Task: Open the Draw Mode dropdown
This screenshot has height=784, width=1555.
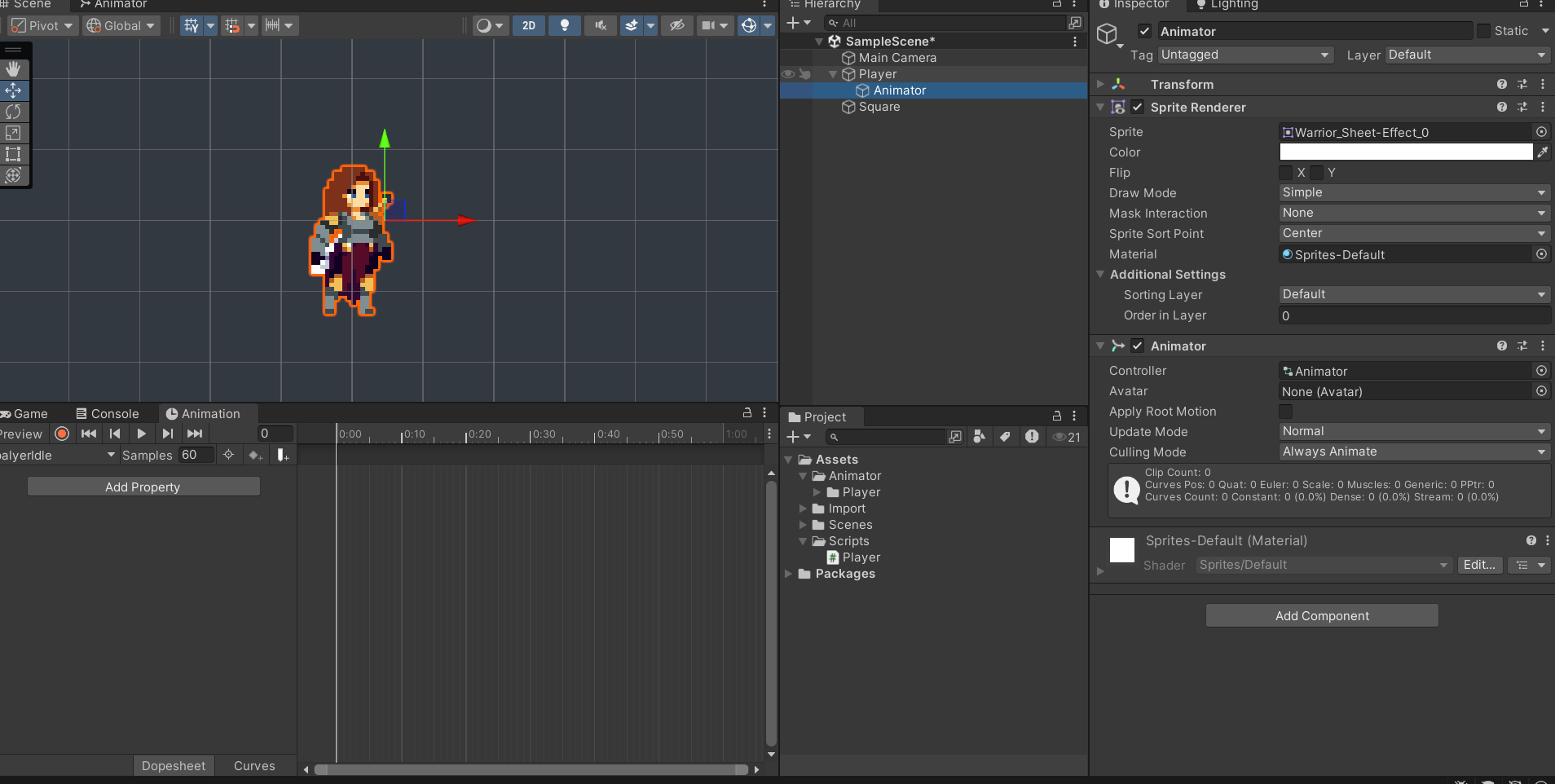Action: pos(1412,192)
